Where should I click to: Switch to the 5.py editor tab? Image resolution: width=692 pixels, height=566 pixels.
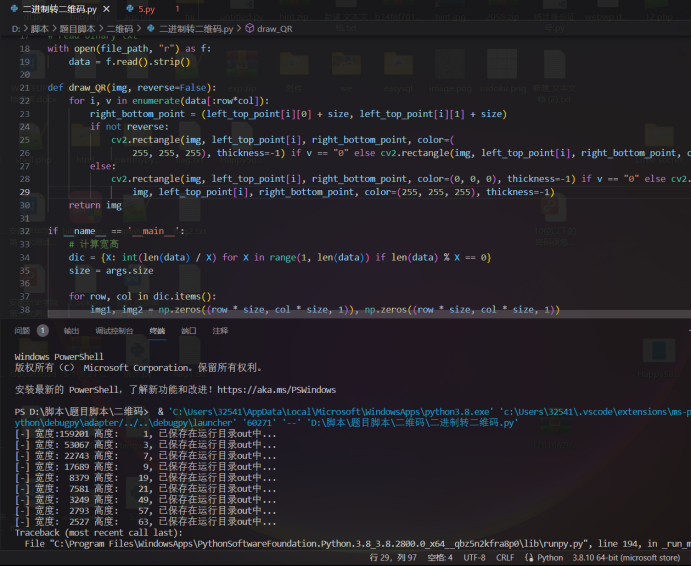146,9
